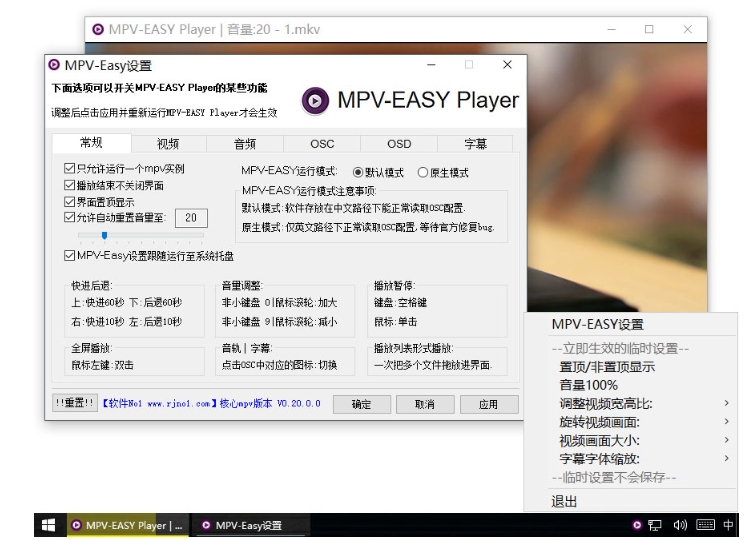Switch to the 音频 tab
Viewport: 745px width, 540px height.
(245, 144)
